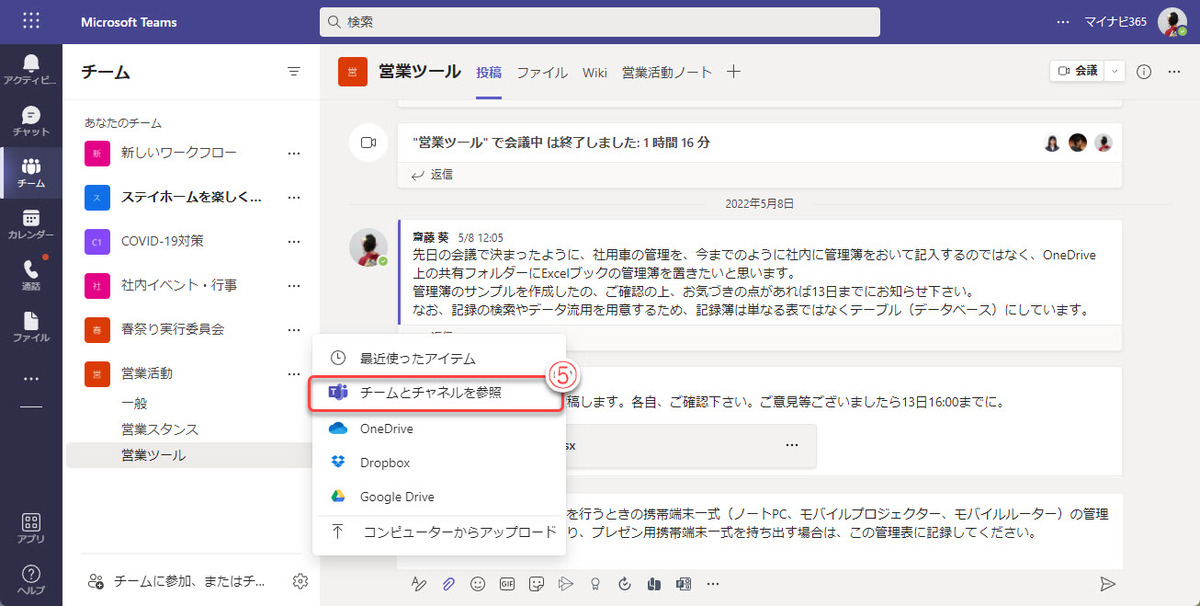This screenshot has height=606, width=1200.
Task: Open the Format text icon in compose toolbar
Action: [420, 583]
